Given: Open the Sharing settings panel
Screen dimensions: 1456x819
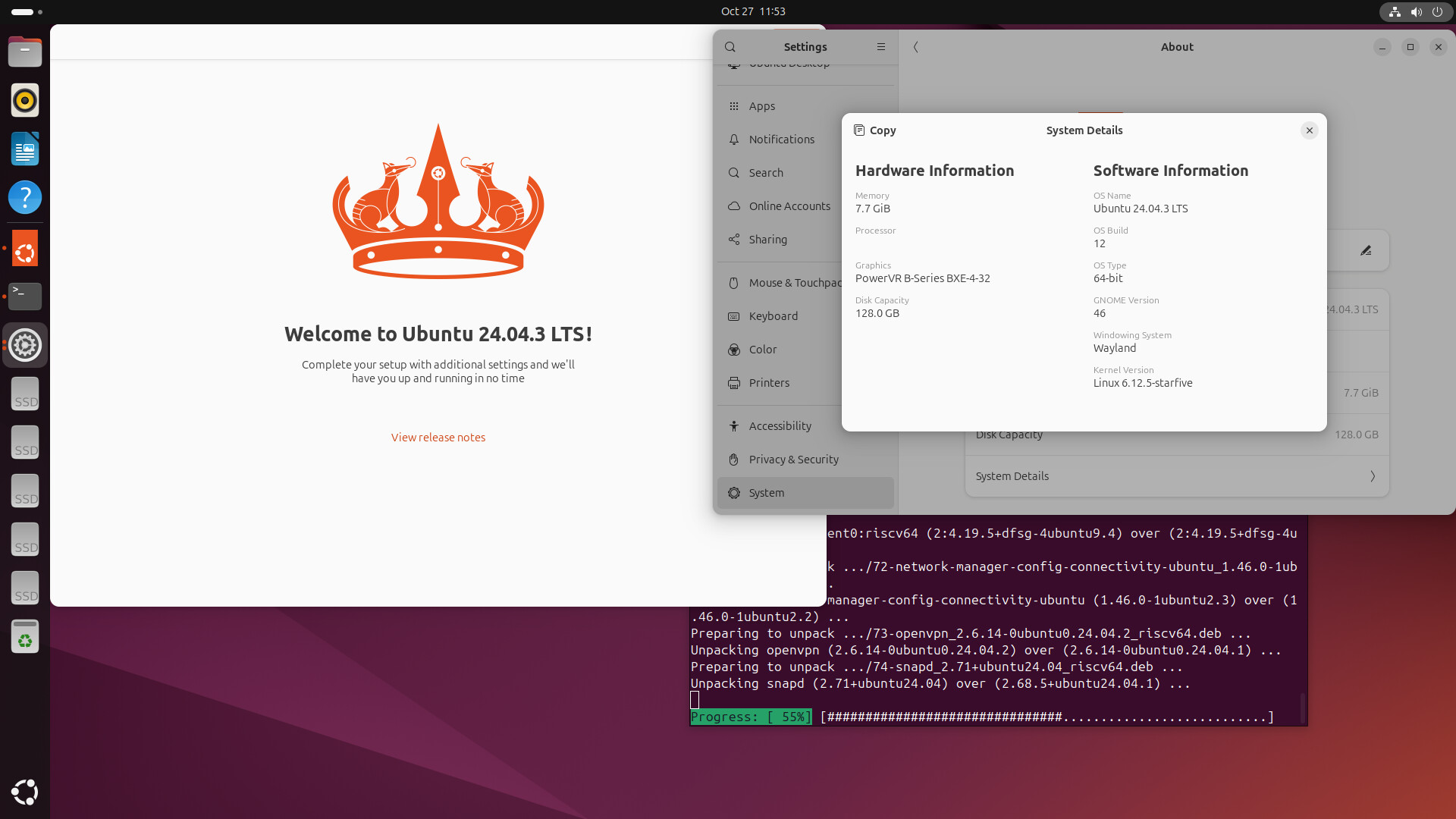Looking at the screenshot, I should tap(767, 240).
